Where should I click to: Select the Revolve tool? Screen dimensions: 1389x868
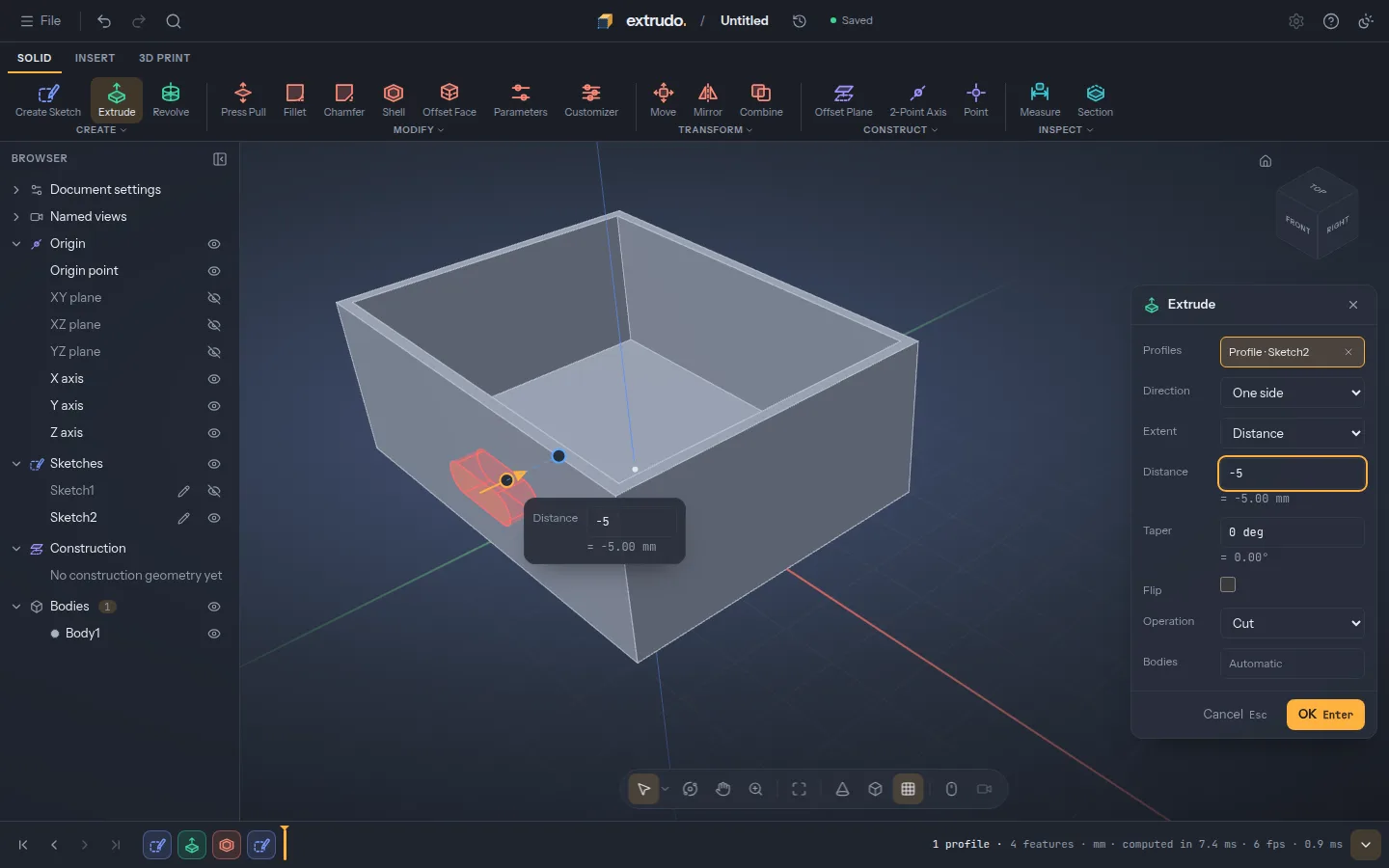click(171, 100)
